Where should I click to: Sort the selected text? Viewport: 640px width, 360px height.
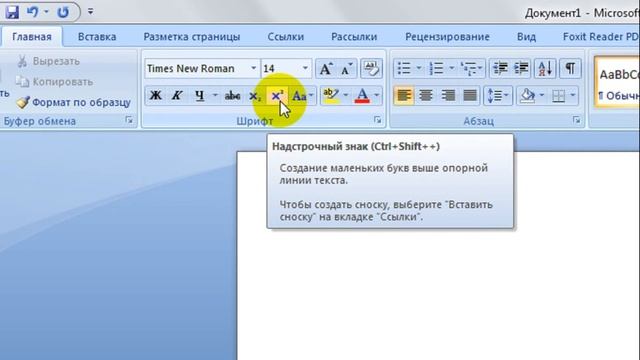point(545,69)
